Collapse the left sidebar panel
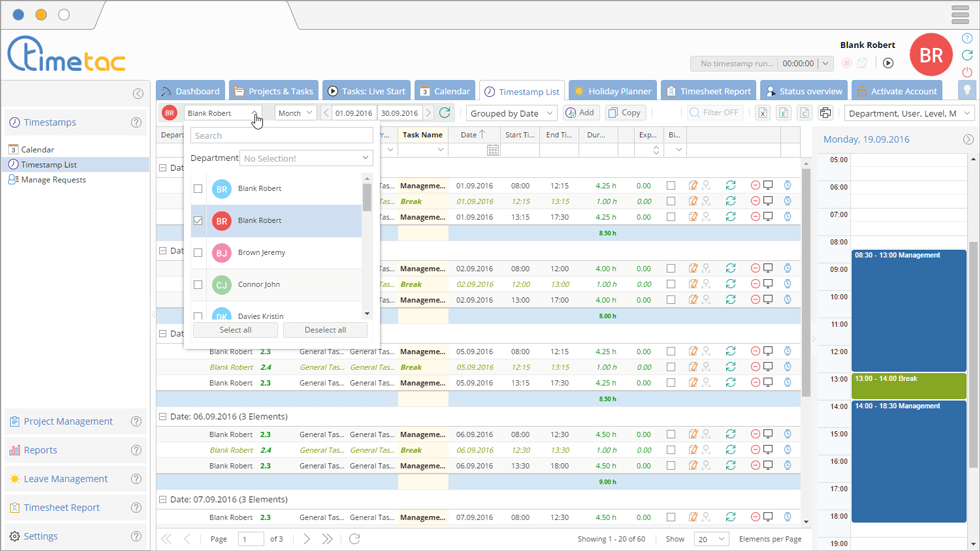This screenshot has width=980, height=551. (138, 94)
